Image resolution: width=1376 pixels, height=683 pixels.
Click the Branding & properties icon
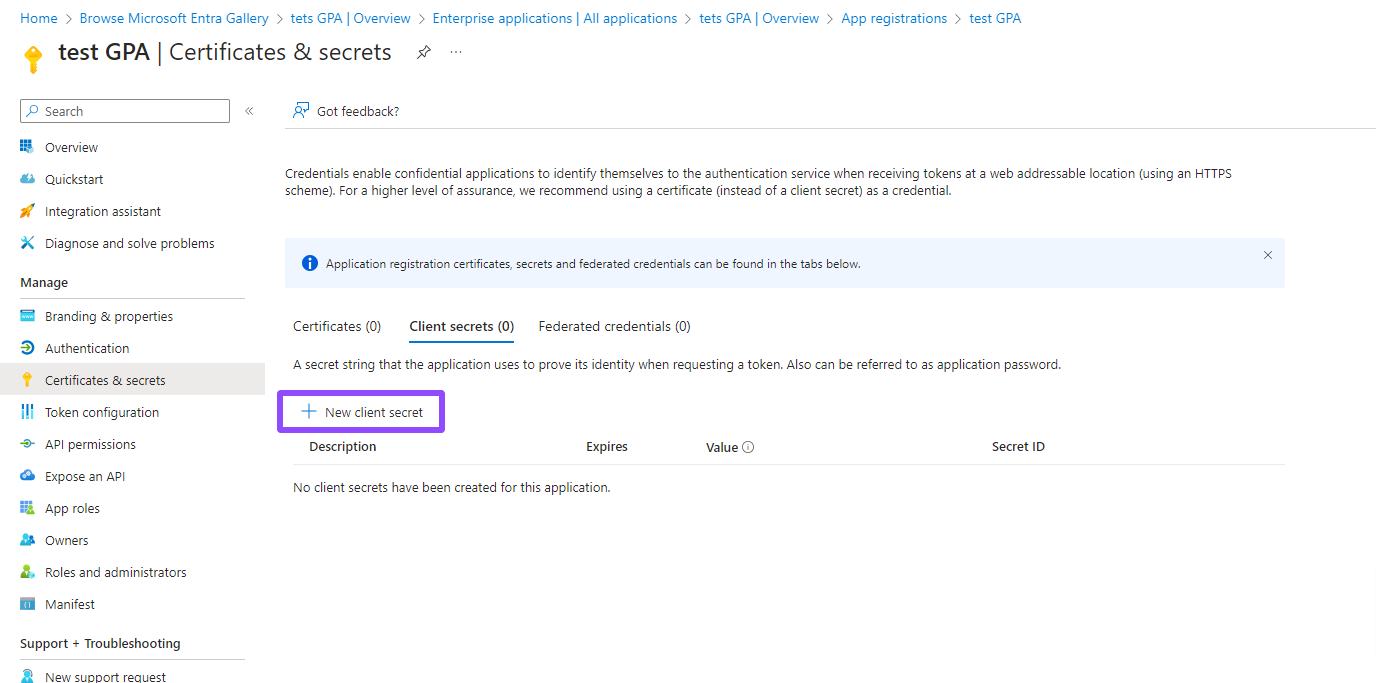pyautogui.click(x=27, y=316)
